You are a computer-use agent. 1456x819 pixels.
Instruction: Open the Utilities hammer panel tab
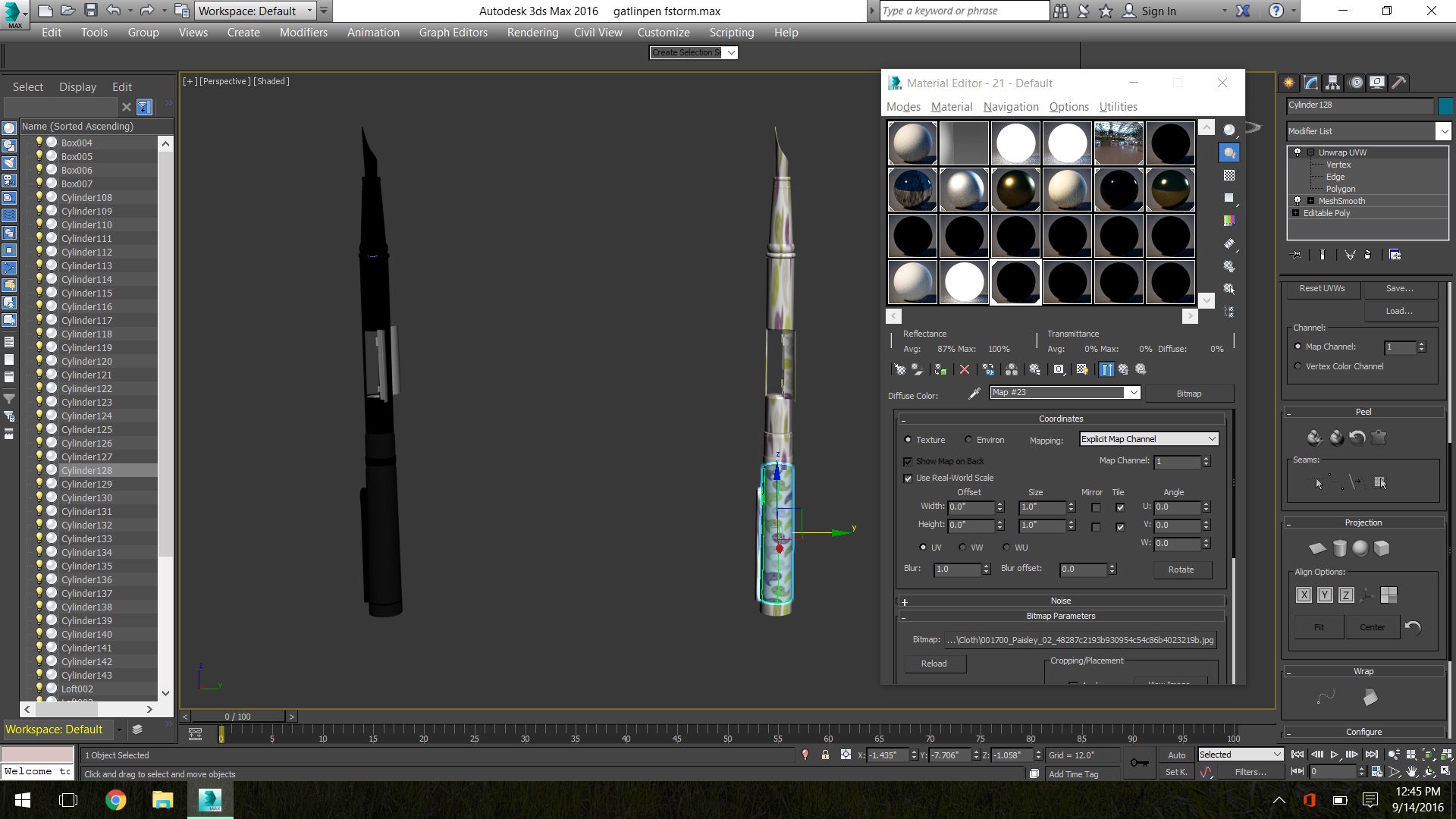point(1399,83)
